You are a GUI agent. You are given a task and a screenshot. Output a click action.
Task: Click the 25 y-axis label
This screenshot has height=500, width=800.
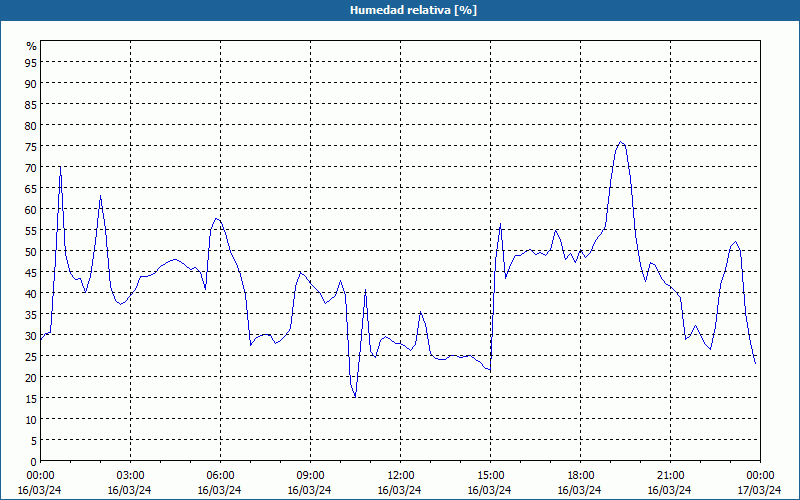tap(31, 357)
